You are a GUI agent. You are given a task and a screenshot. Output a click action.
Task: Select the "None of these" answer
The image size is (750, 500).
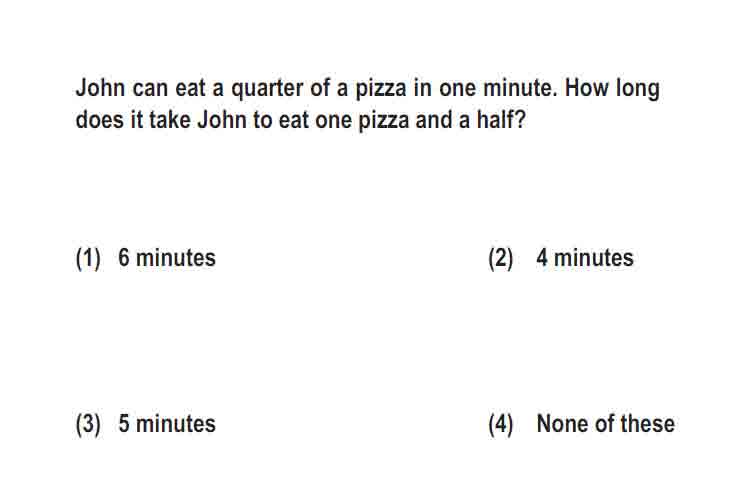(x=605, y=424)
